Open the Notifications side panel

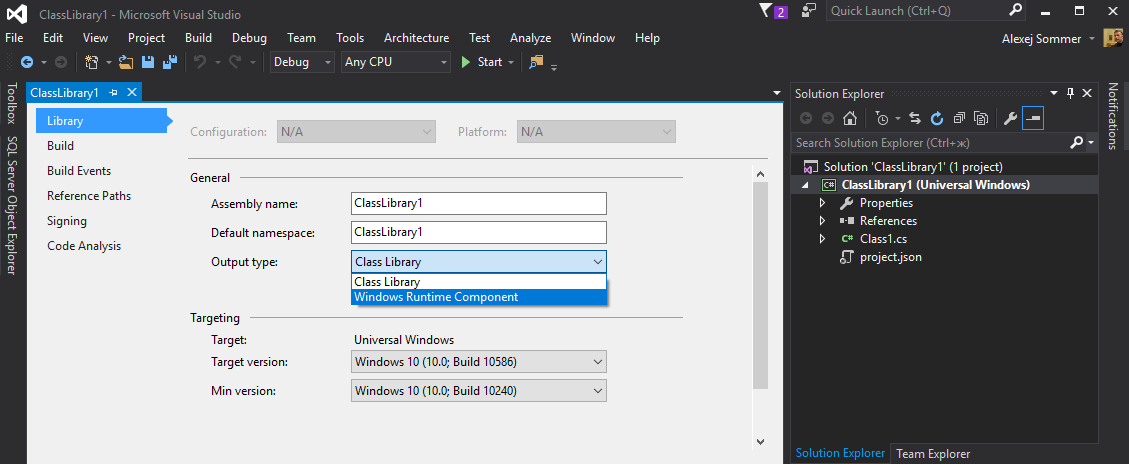coord(1113,116)
